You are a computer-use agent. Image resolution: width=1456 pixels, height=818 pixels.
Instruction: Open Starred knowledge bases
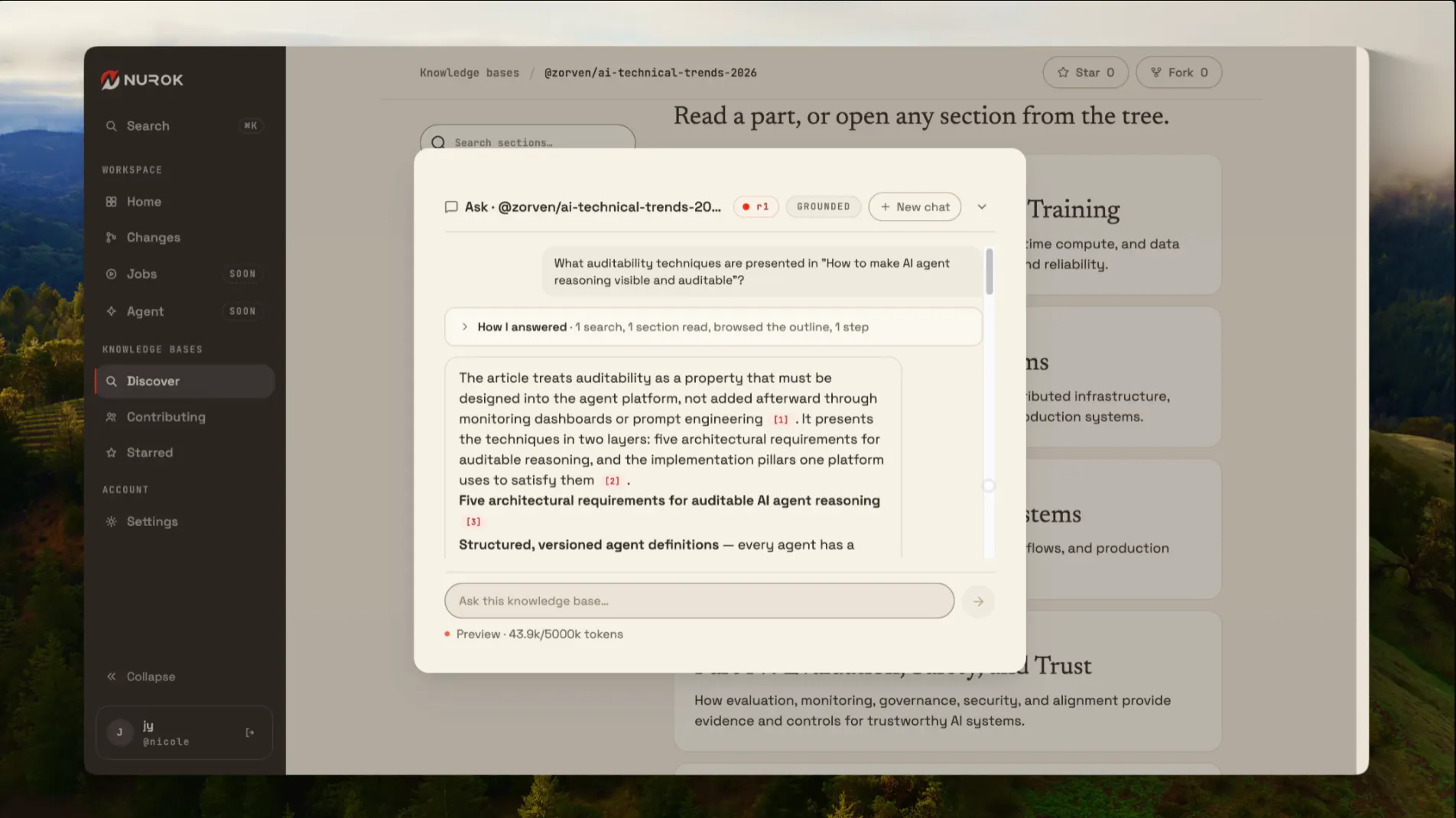click(x=184, y=453)
